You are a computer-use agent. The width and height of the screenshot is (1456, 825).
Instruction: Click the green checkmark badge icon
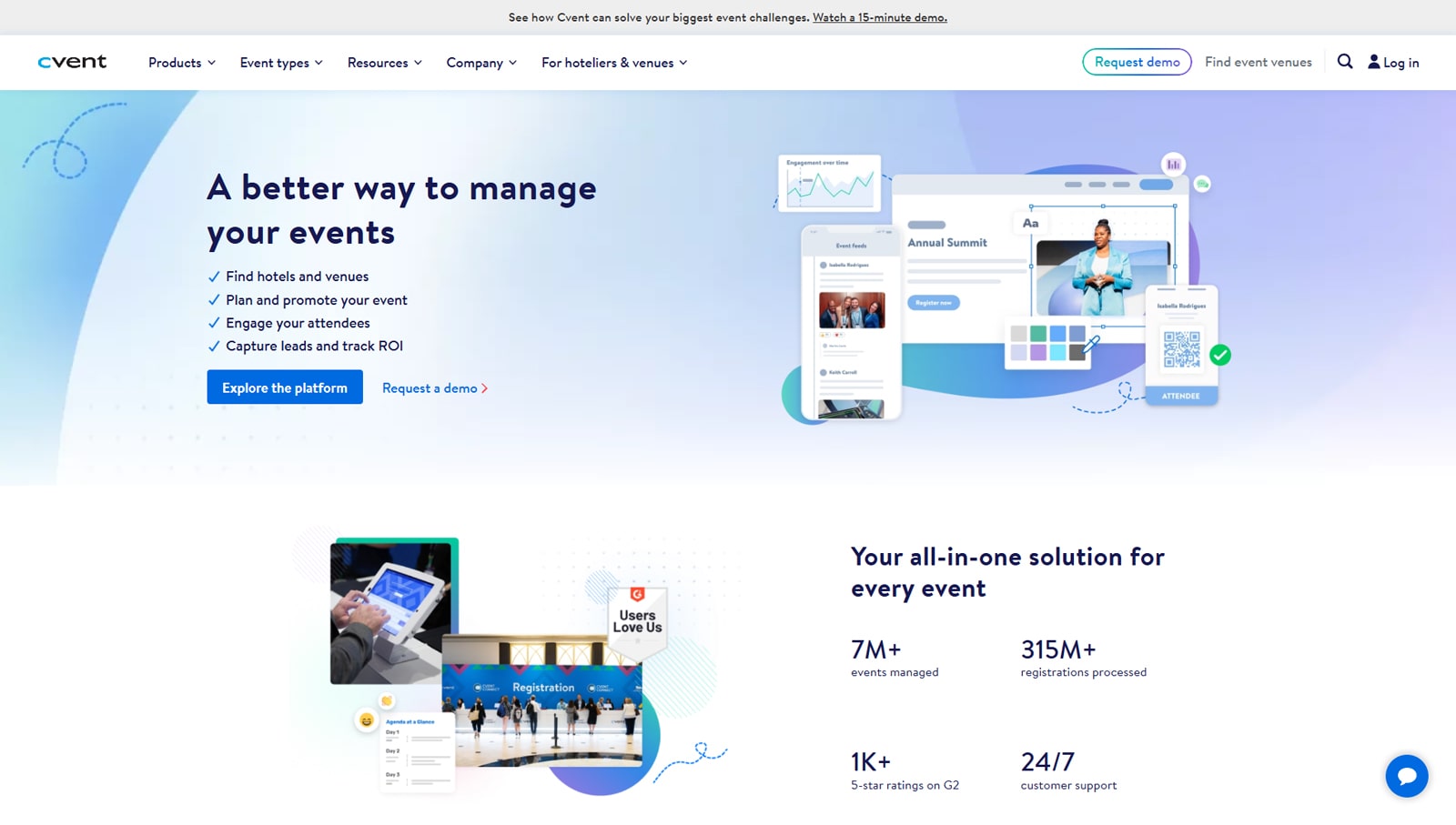pyautogui.click(x=1220, y=356)
